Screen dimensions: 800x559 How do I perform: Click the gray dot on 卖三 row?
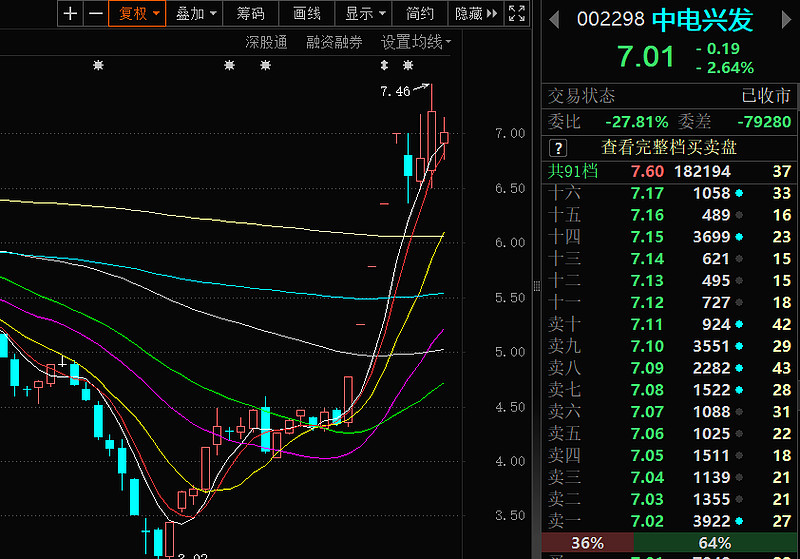739,477
